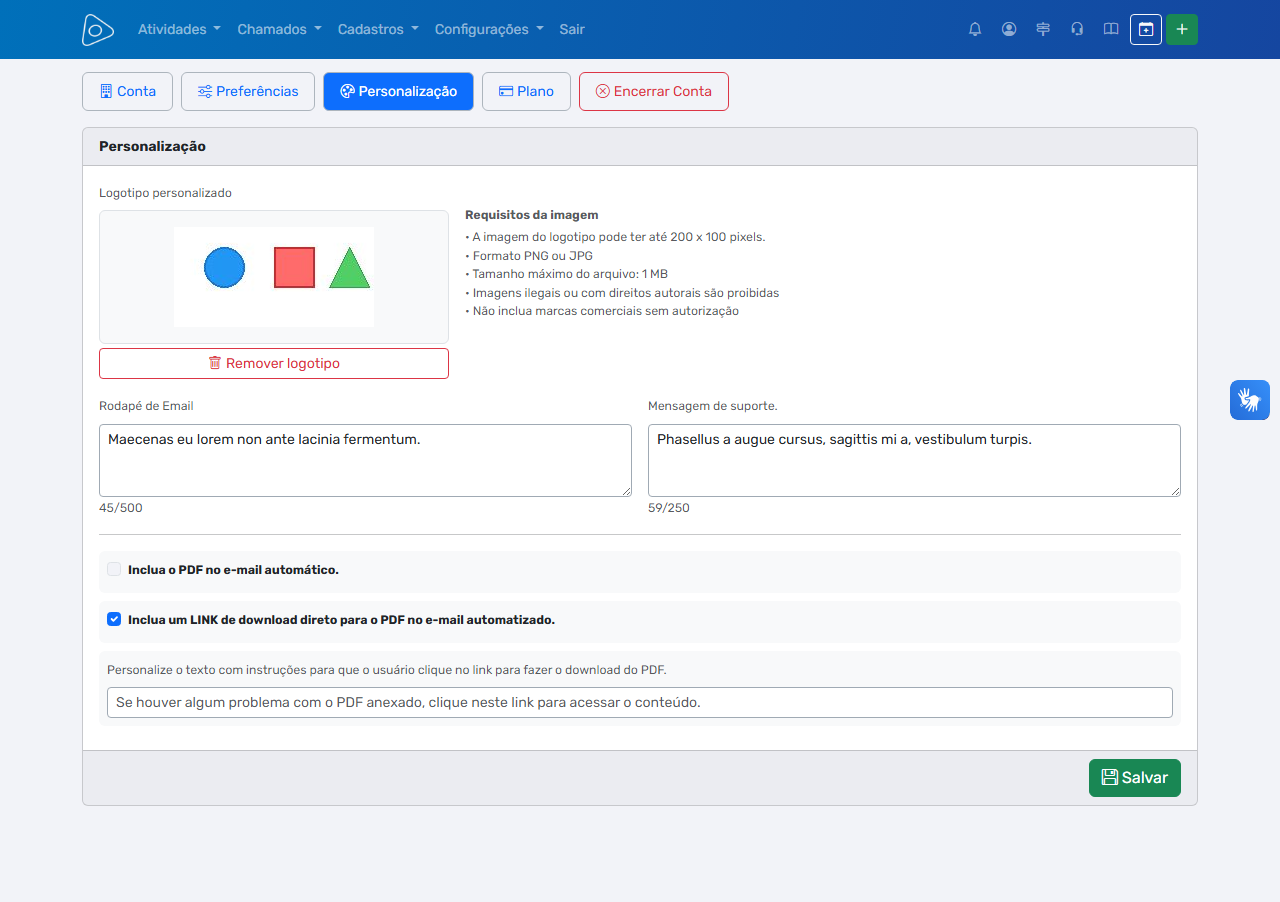Click the 'Logotipo personalizado' label

pyautogui.click(x=165, y=193)
